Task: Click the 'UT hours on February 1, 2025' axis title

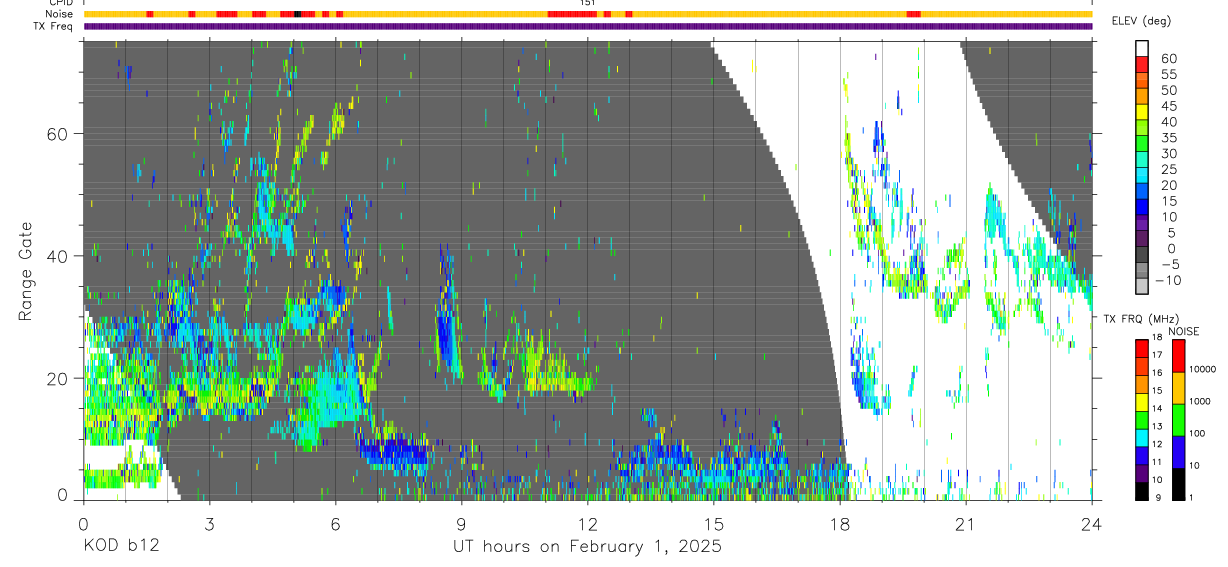Action: (585, 547)
